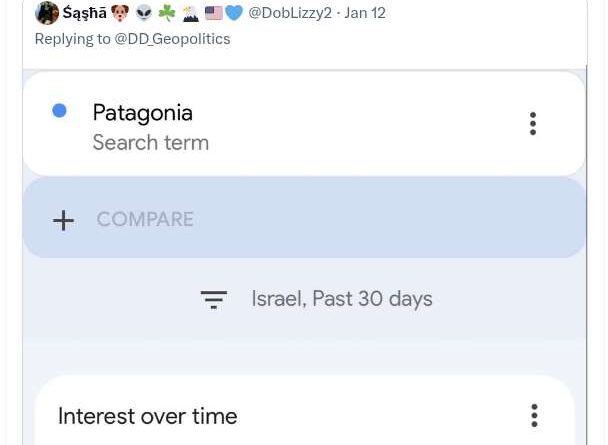The image size is (608, 445).
Task: Visit the @DD_Geopolitics mention link
Action: point(172,39)
